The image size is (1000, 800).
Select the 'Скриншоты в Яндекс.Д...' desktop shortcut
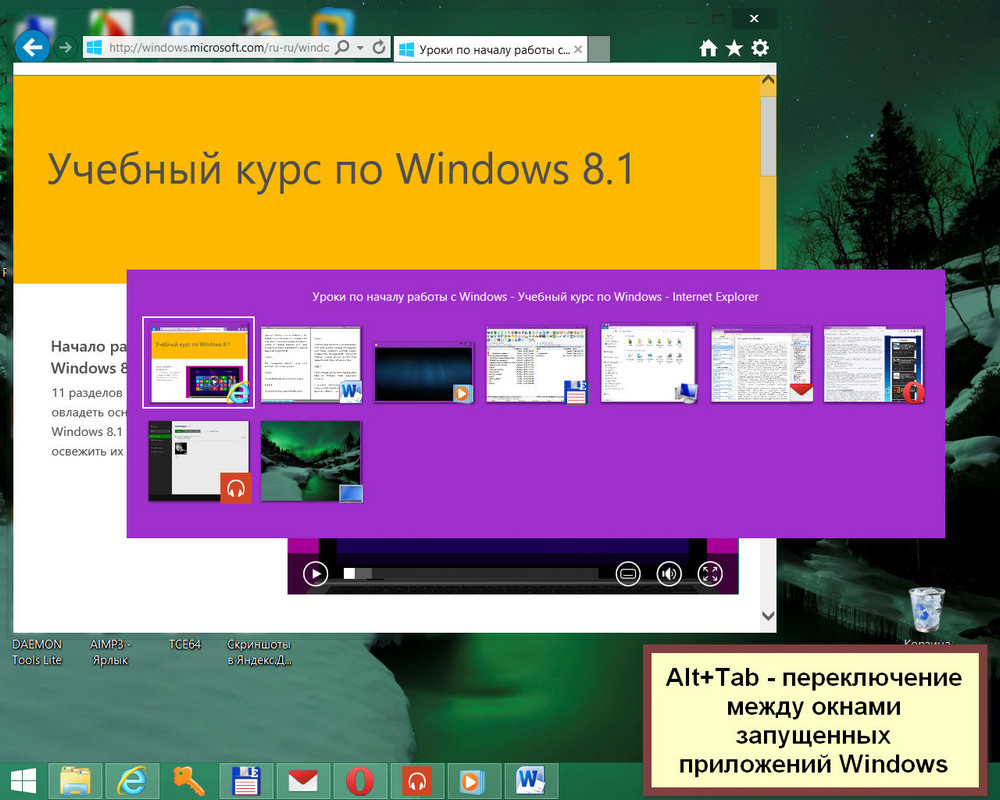259,652
